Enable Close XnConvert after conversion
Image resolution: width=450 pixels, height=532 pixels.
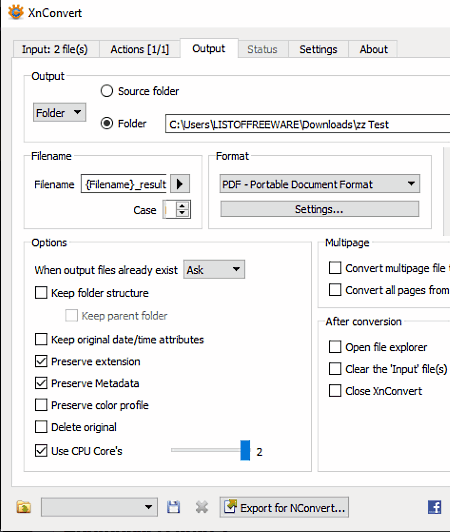[x=335, y=391]
